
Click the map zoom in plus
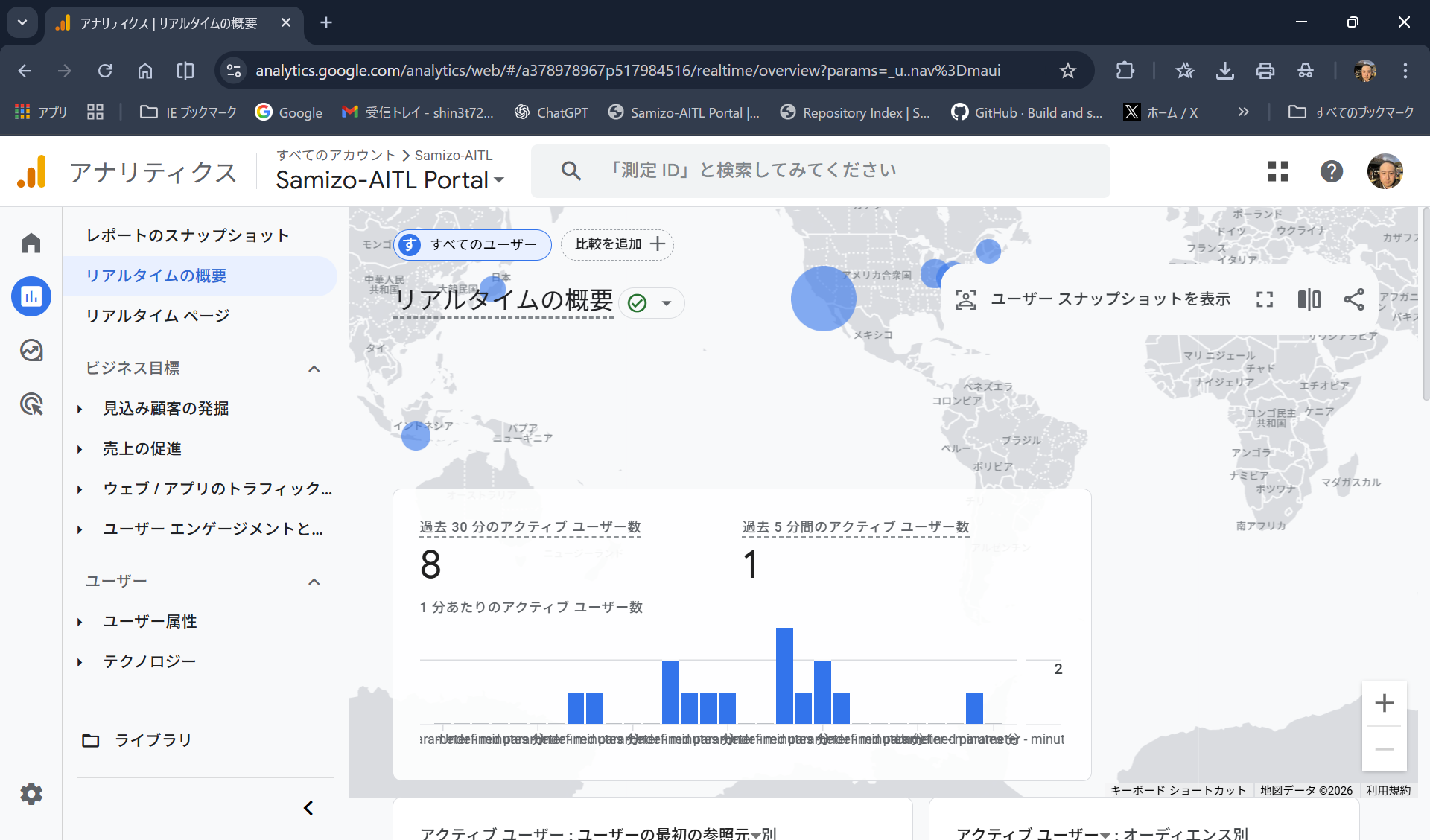click(x=1384, y=703)
